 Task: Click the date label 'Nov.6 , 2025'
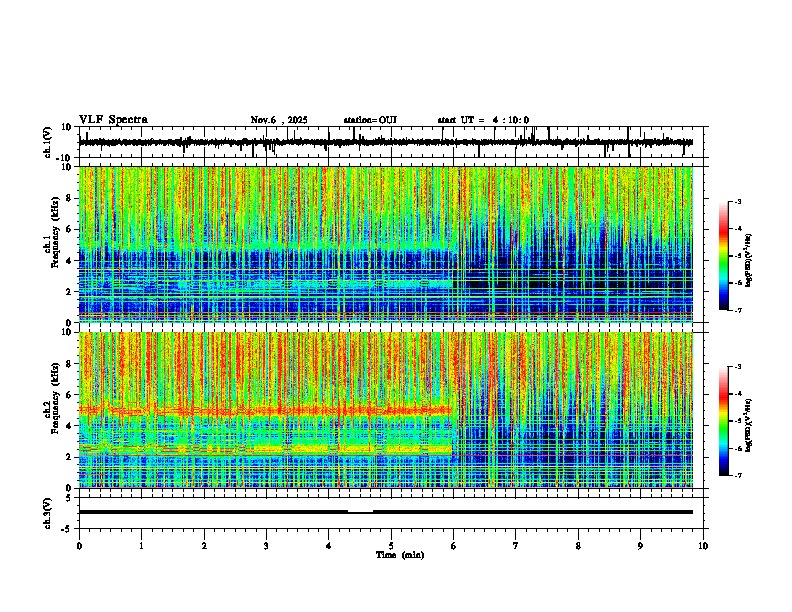coord(279,120)
